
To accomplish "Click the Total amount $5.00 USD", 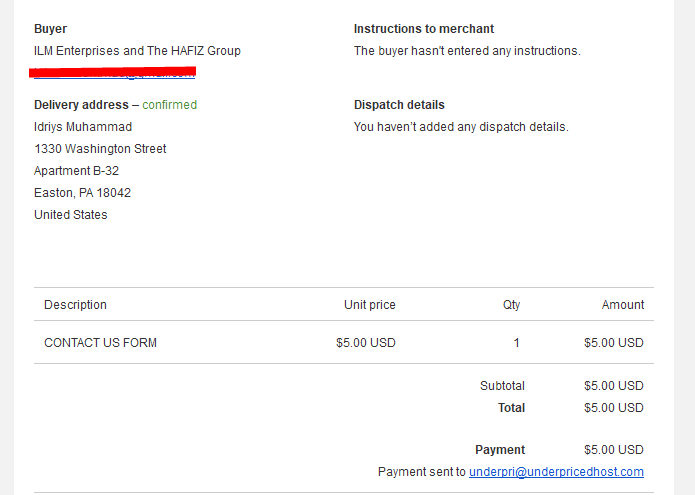I will 614,408.
